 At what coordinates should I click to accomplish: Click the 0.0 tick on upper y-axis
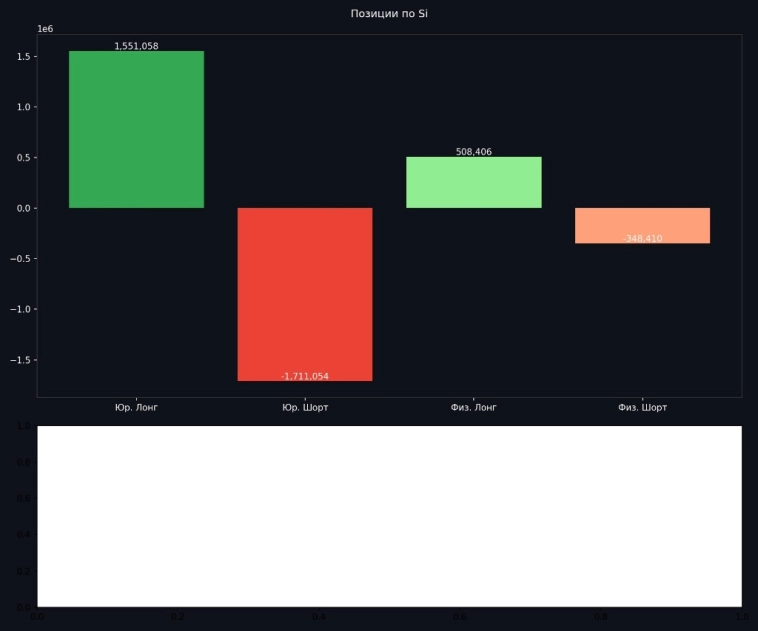pyautogui.click(x=23, y=208)
